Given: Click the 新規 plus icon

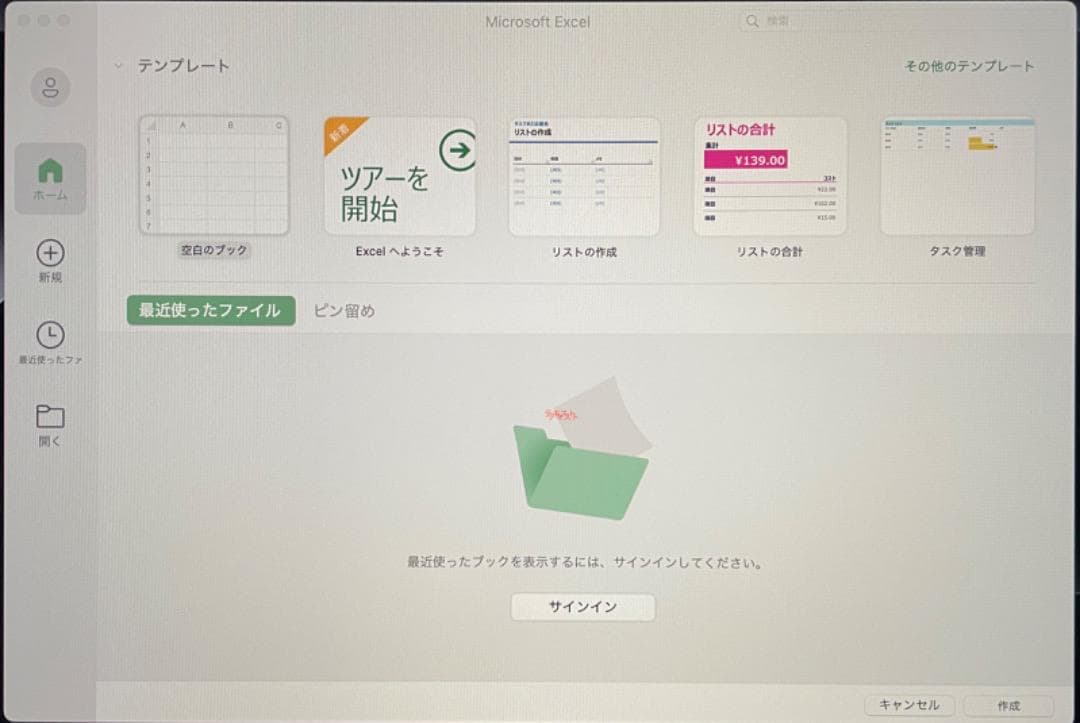Looking at the screenshot, I should (x=50, y=252).
